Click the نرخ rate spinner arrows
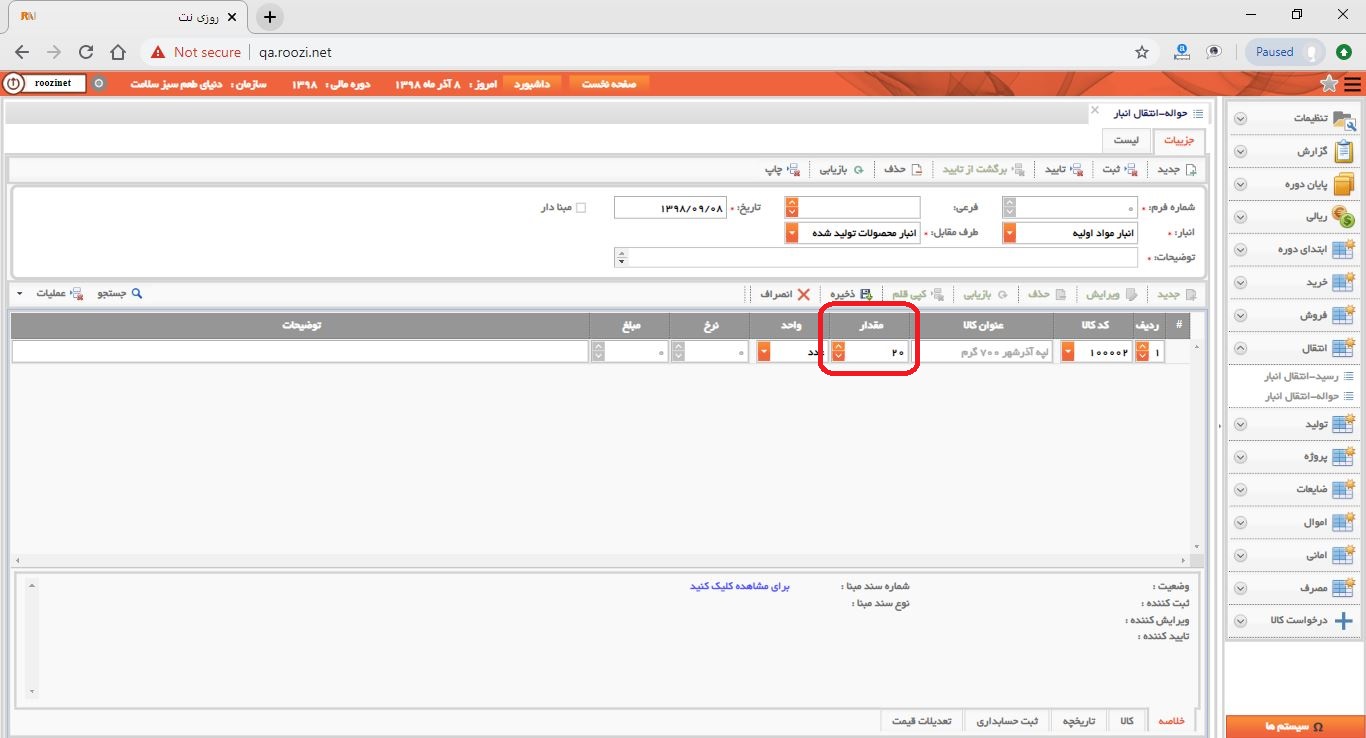Viewport: 1366px width, 738px height. [678, 352]
